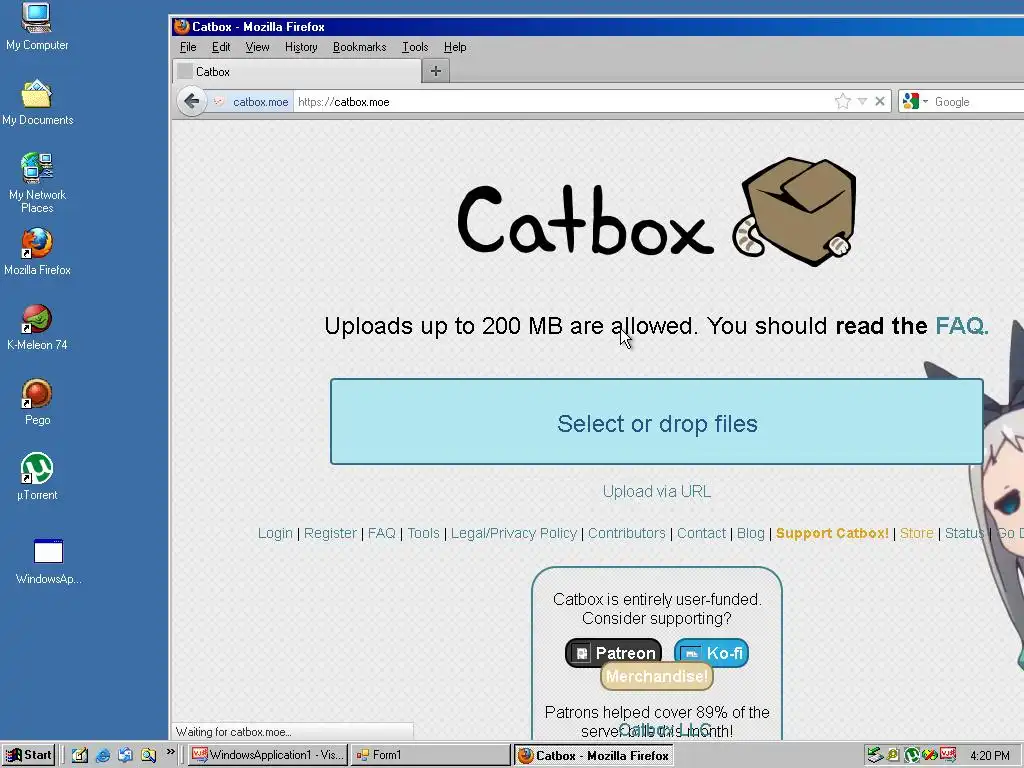Click the Store link
Screen dimensions: 1024x768
coord(916,533)
